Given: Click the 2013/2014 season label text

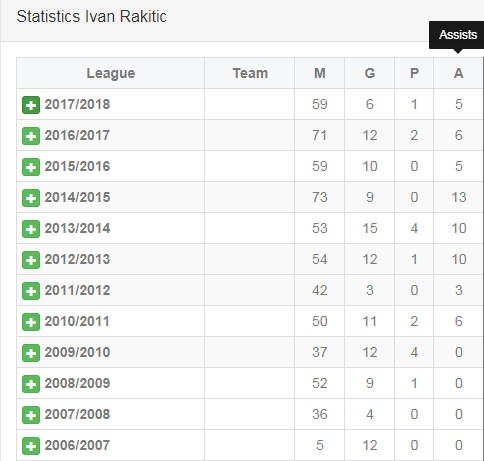Looking at the screenshot, I should [77, 228].
